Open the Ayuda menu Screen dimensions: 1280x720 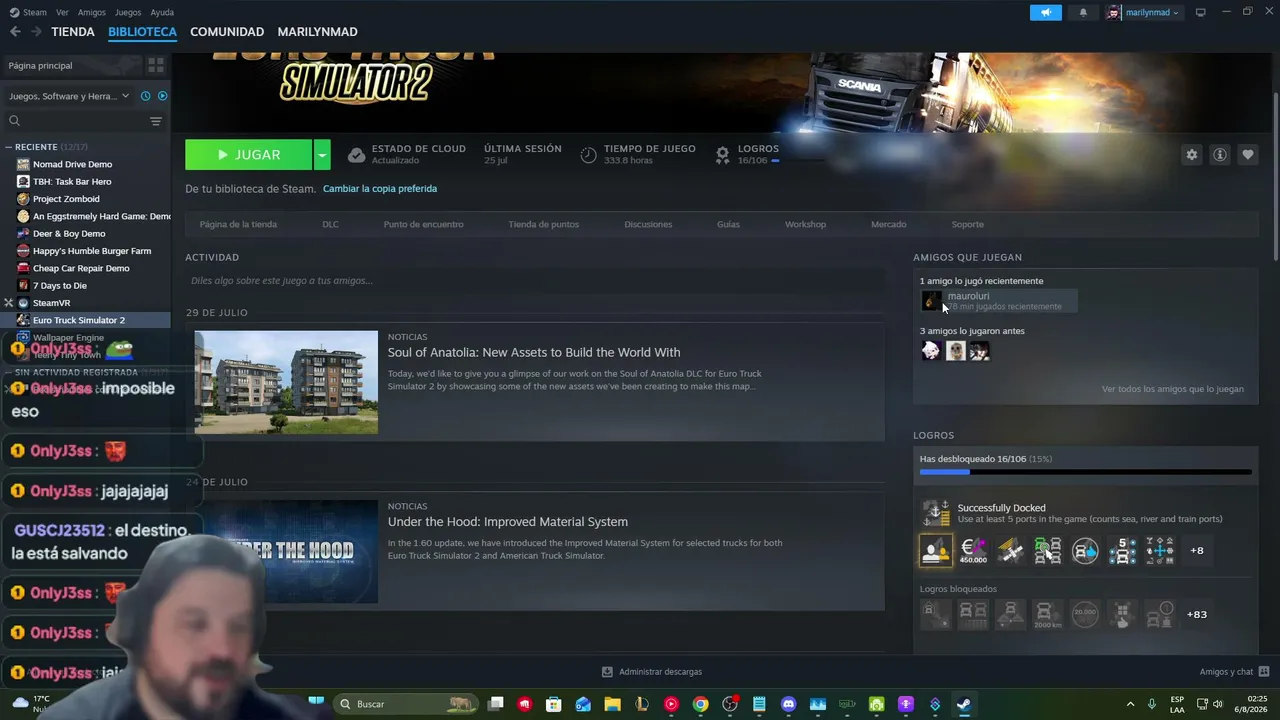pyautogui.click(x=162, y=12)
